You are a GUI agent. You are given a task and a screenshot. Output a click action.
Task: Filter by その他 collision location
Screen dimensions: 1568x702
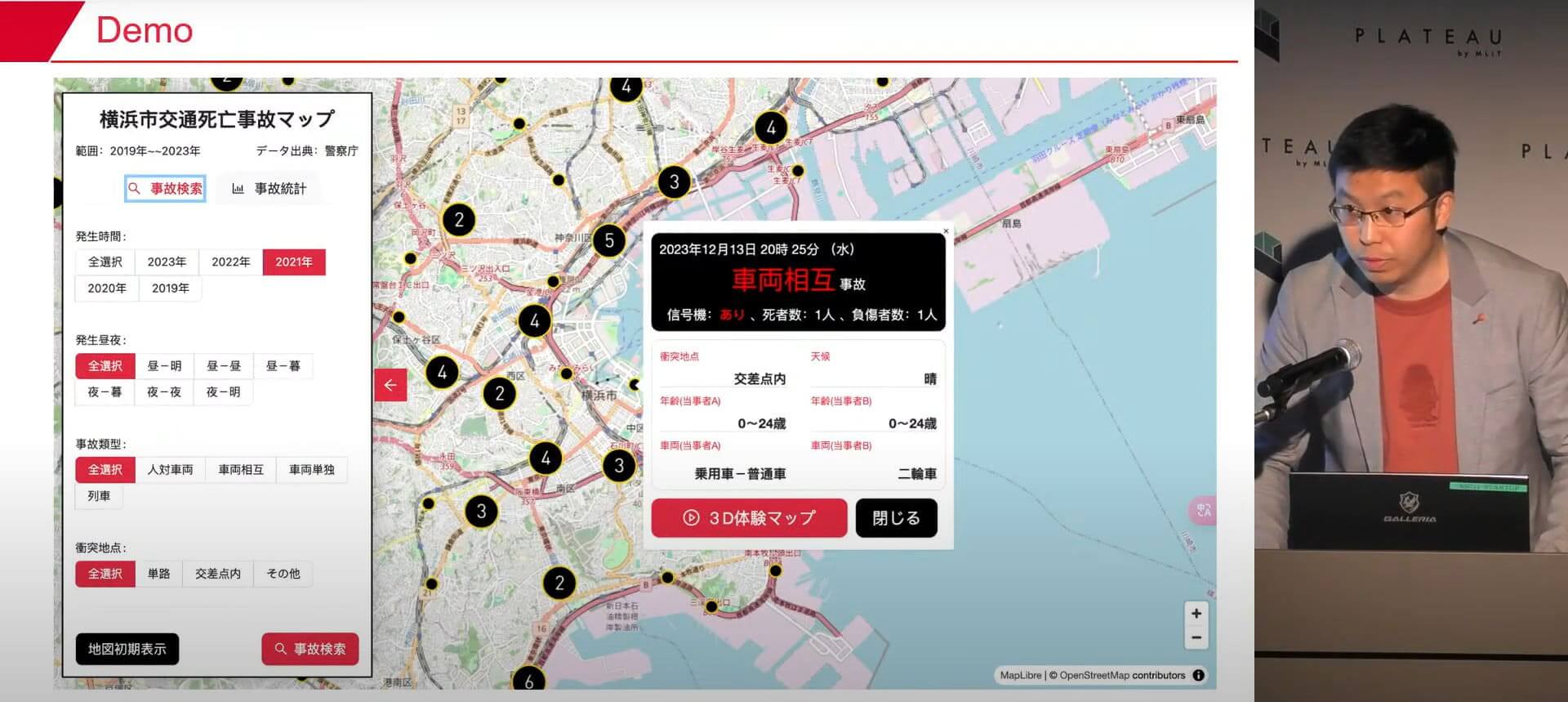(283, 574)
